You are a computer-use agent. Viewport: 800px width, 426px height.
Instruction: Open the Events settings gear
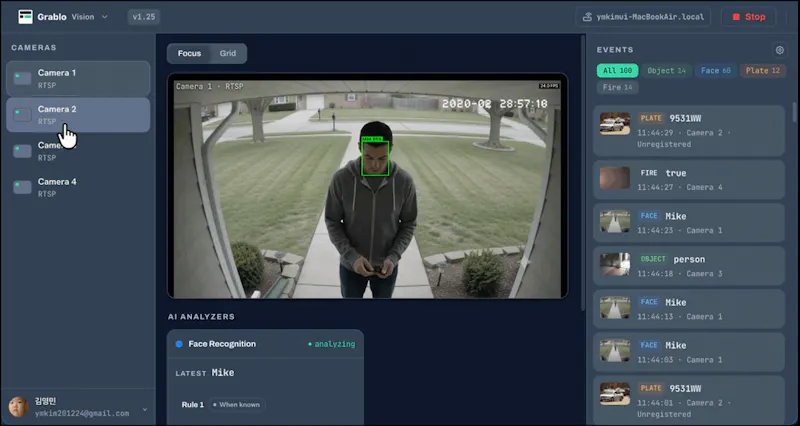pos(780,50)
